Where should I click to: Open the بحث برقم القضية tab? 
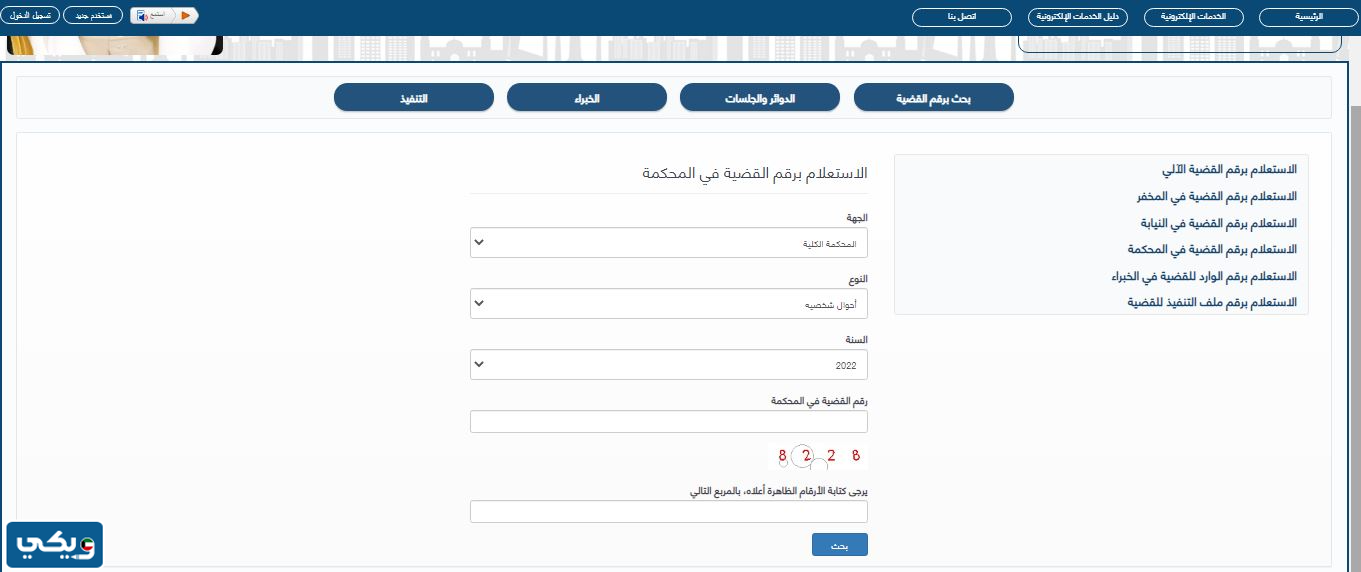pos(933,98)
